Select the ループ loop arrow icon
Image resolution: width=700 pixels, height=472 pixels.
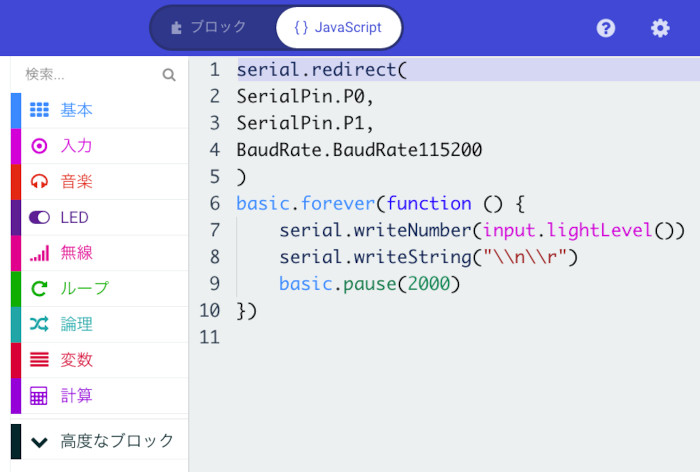tap(39, 288)
